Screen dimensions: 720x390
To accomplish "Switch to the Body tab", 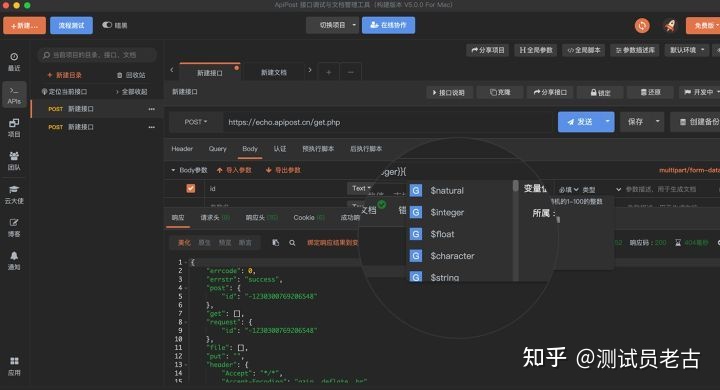I will (x=250, y=149).
